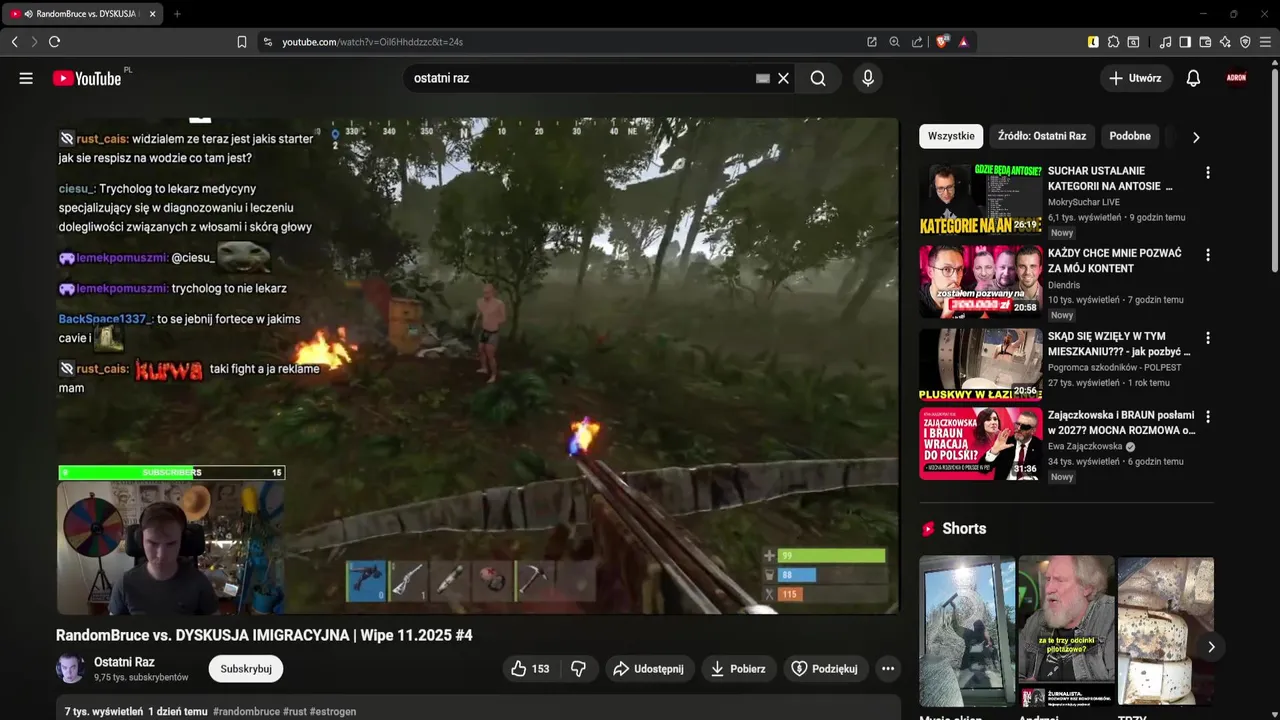Bookmark this page with the bookmark icon
Viewport: 1280px width, 720px height.
click(x=242, y=42)
